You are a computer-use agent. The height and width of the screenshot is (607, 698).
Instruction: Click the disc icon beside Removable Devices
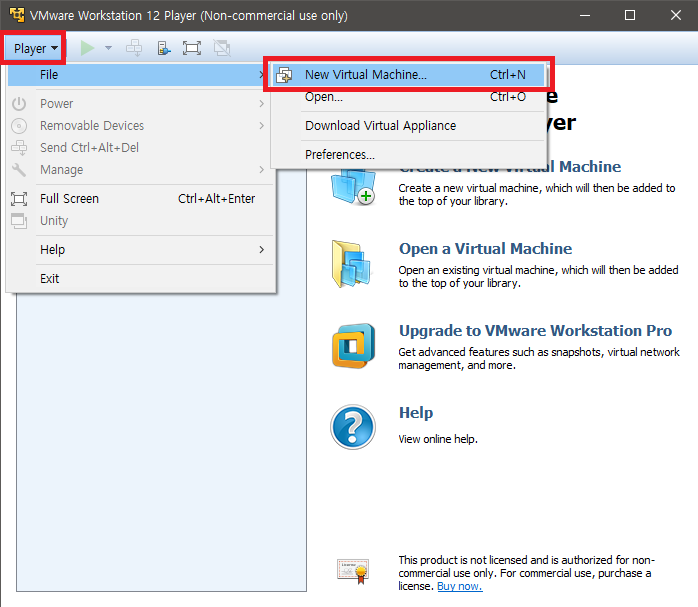coord(19,126)
